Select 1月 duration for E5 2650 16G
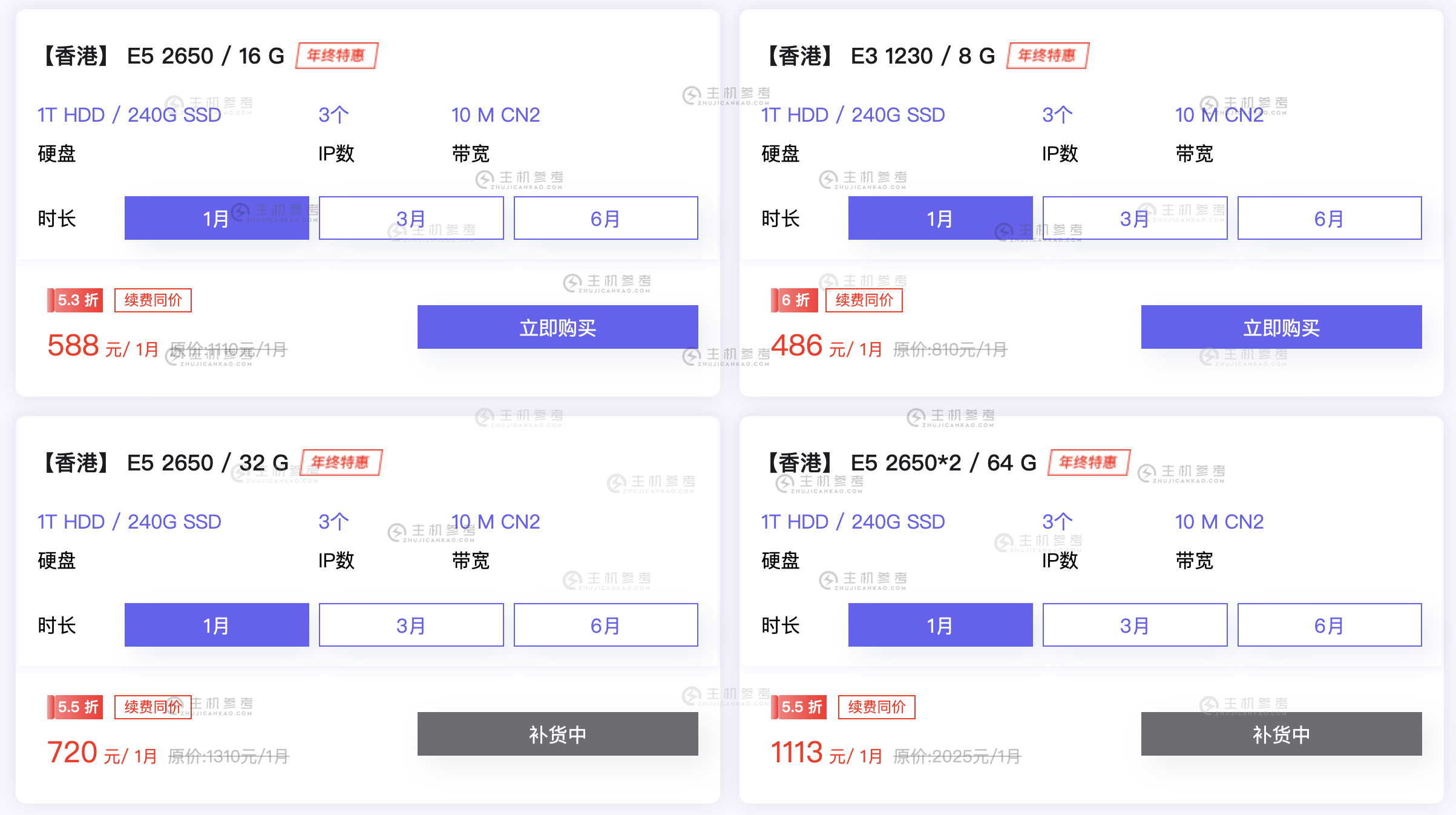Viewport: 1456px width, 815px height. pos(217,218)
